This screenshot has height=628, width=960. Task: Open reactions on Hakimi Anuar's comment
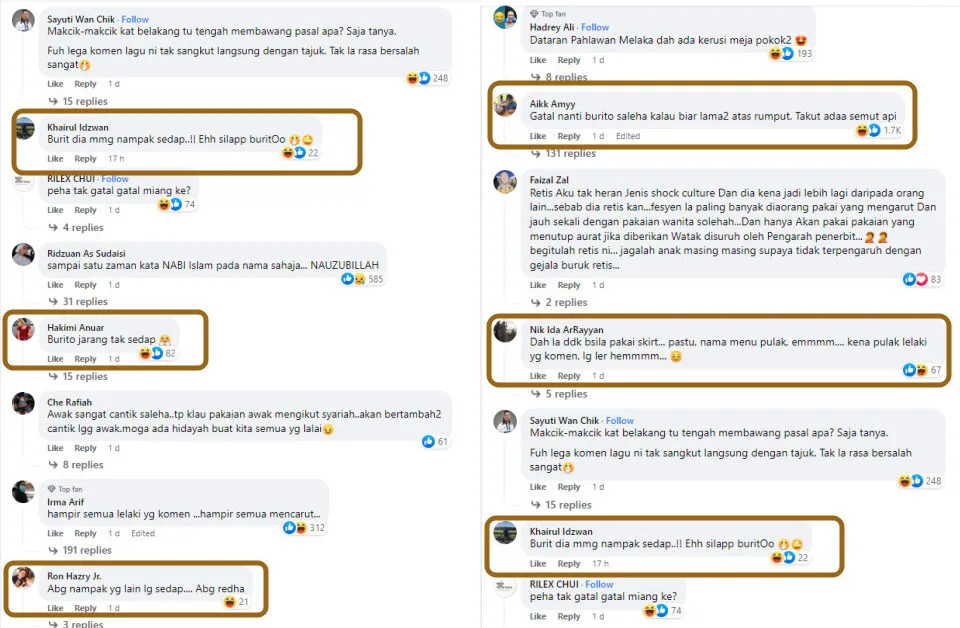(150, 353)
